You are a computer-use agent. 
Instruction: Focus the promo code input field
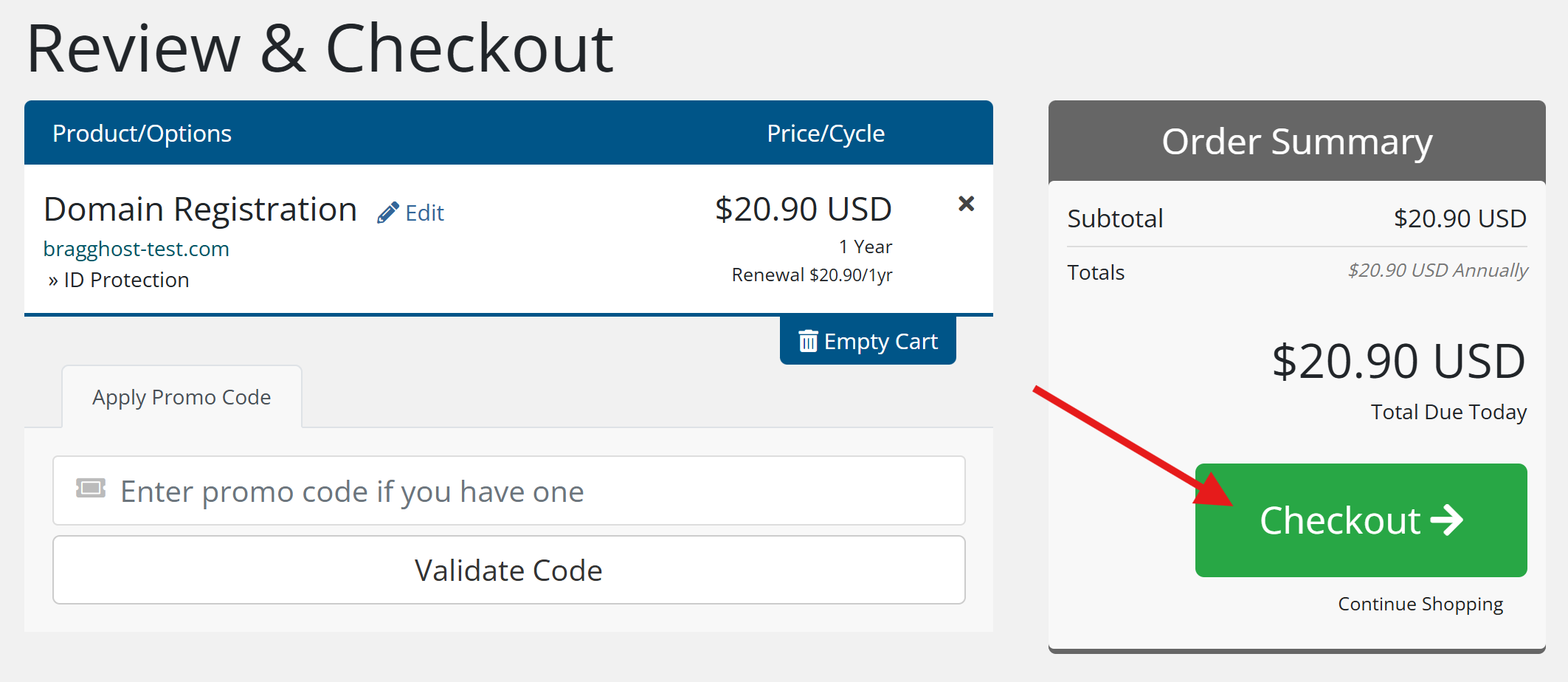tap(517, 491)
